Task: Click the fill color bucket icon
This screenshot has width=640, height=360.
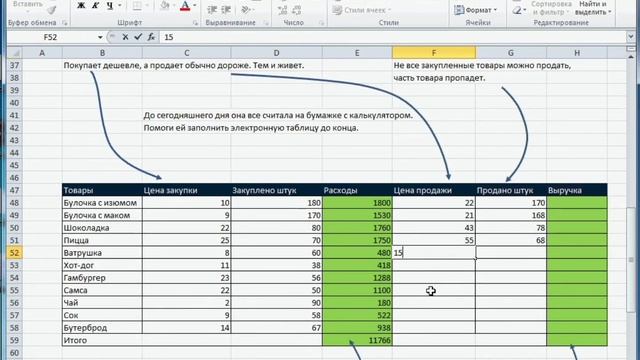Action: [165, 6]
